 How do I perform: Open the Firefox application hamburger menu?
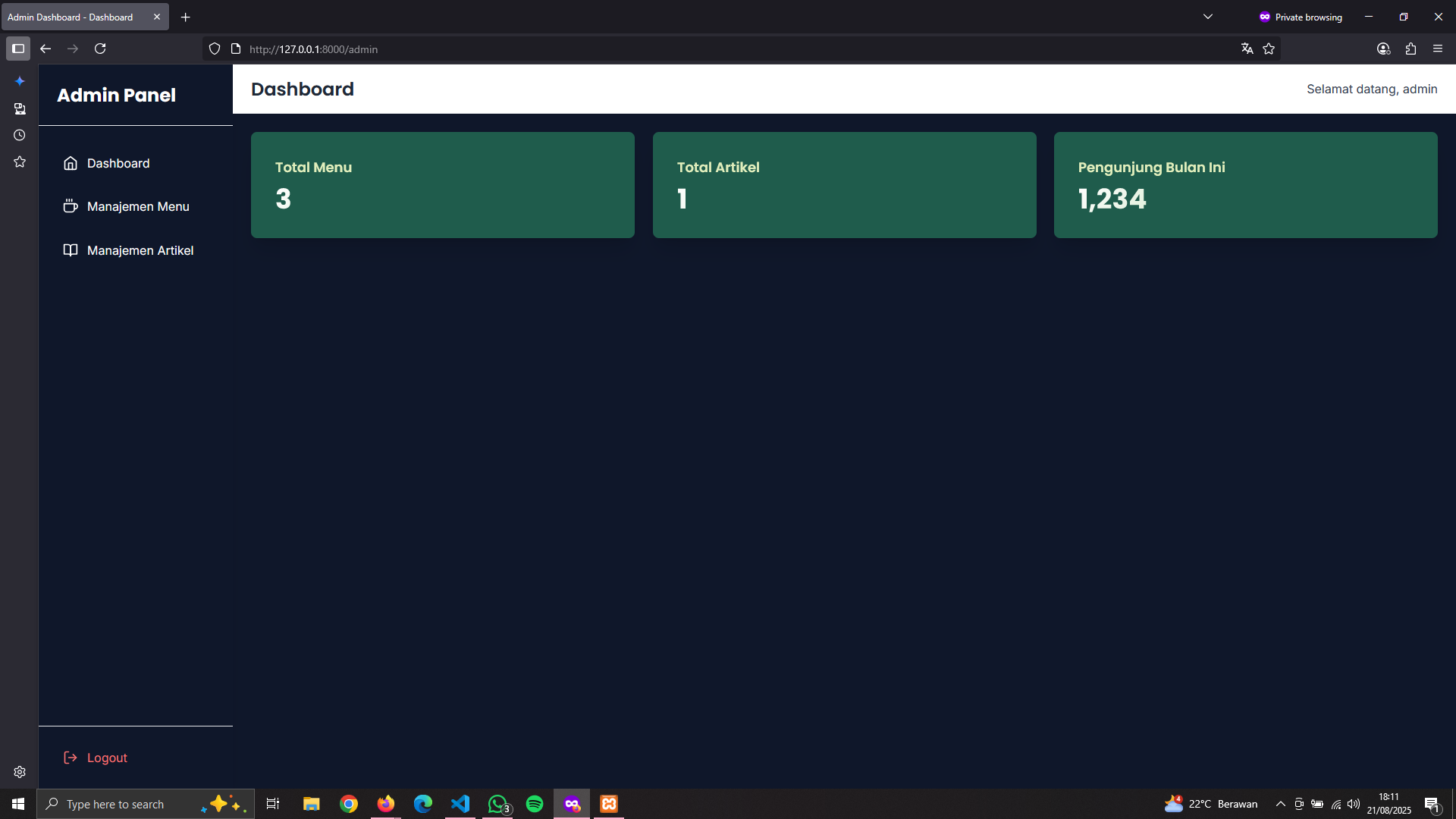(1437, 49)
